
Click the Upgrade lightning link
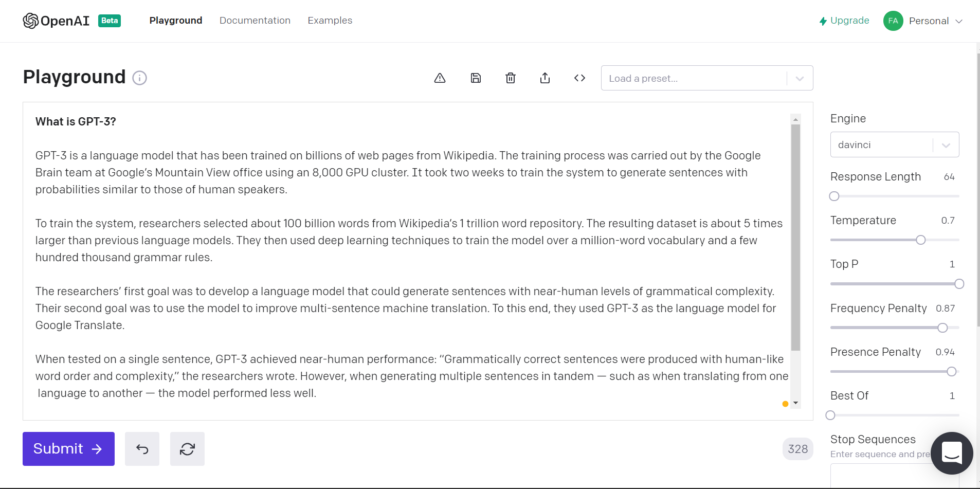pyautogui.click(x=844, y=21)
